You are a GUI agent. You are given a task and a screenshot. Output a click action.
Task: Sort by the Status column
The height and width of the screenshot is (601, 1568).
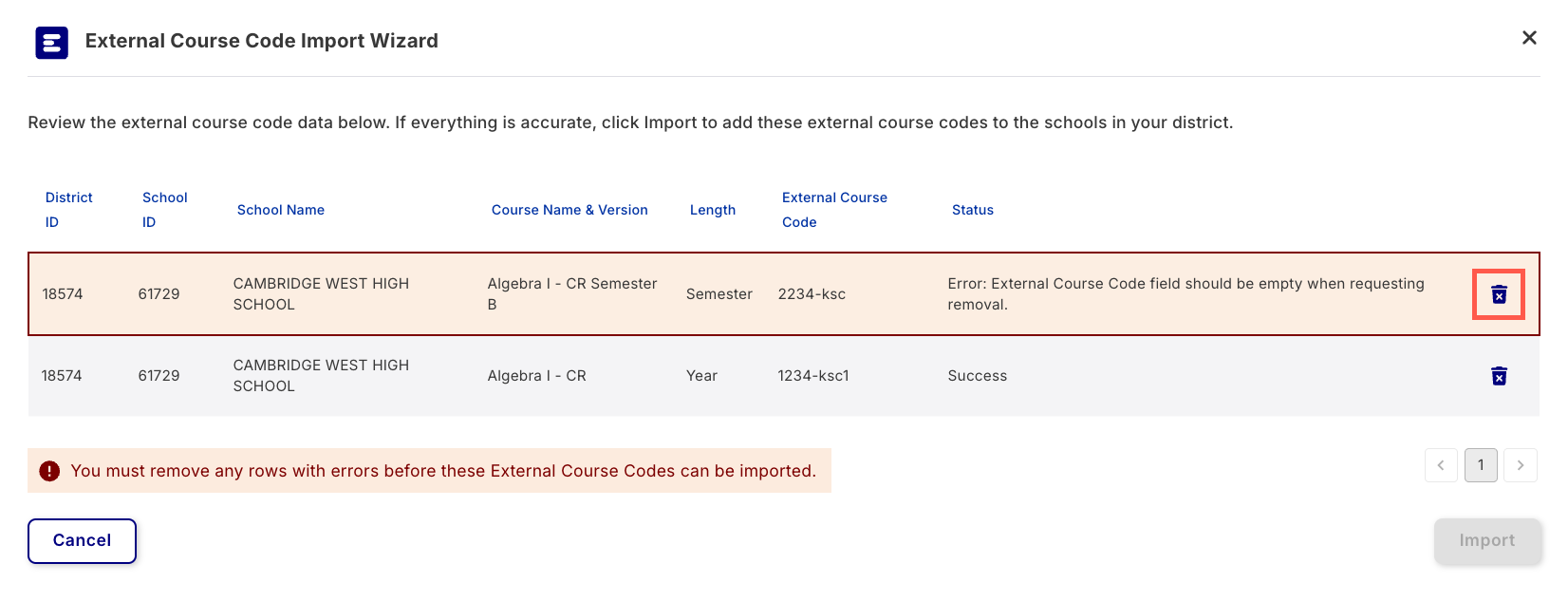tap(973, 209)
